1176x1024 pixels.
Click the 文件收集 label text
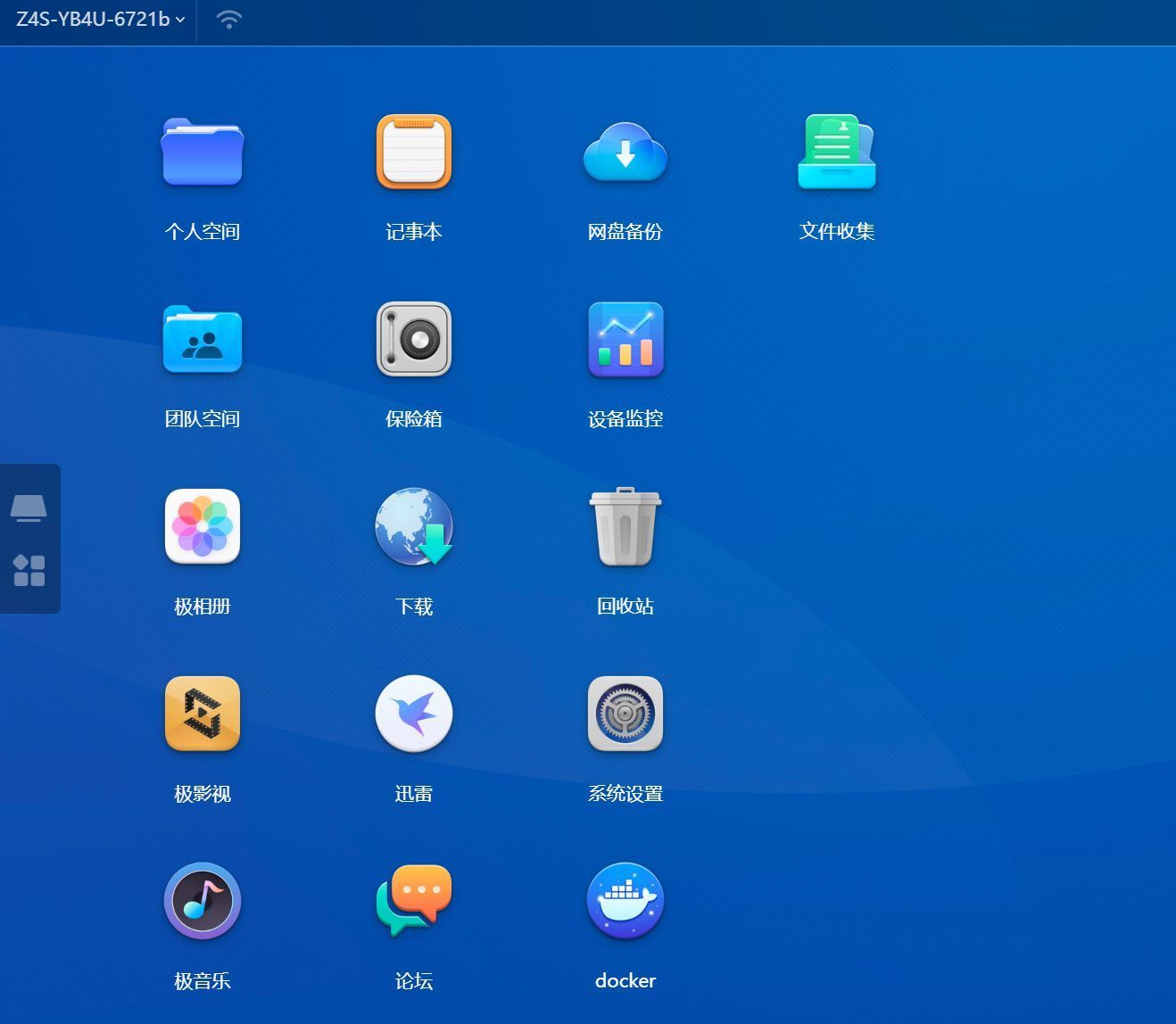(x=837, y=232)
